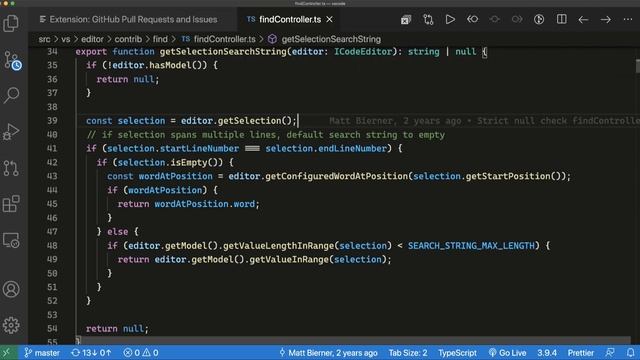Click the getSelectionSearchString breadcrumb
This screenshot has width=640, height=360.
[x=331, y=39]
